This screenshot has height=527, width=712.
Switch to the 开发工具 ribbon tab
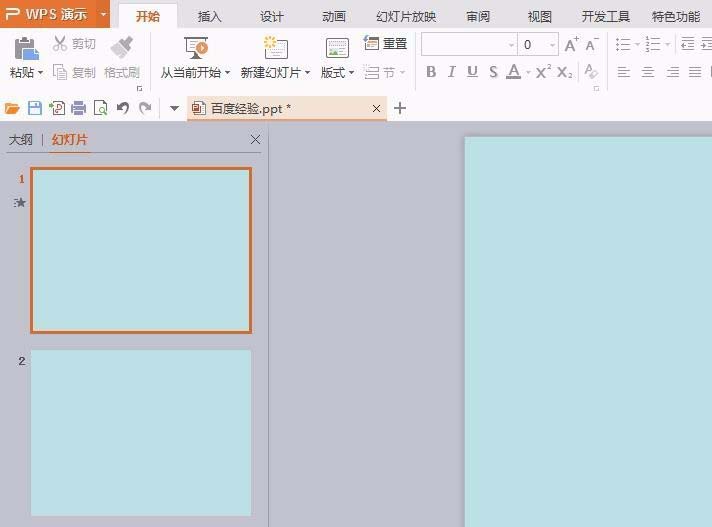pos(605,17)
